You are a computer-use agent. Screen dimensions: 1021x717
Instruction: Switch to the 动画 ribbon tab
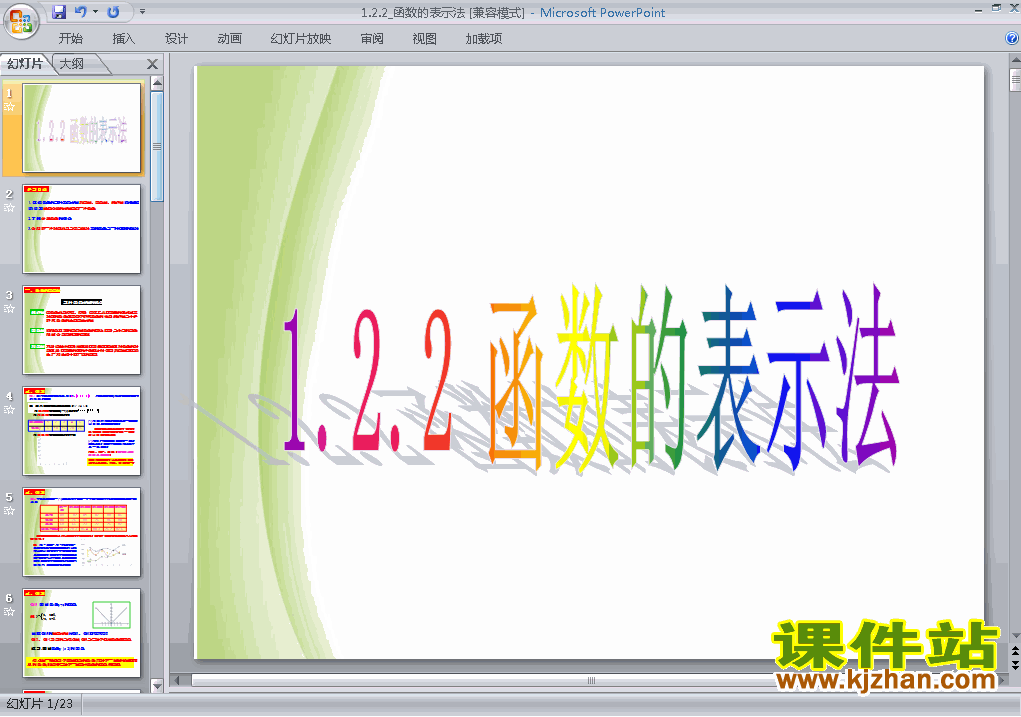click(230, 39)
